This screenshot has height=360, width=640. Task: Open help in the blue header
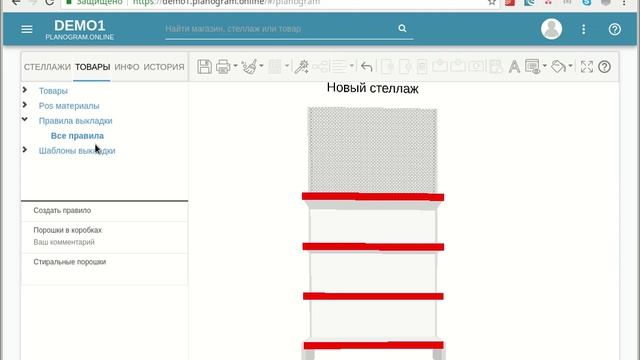614,29
